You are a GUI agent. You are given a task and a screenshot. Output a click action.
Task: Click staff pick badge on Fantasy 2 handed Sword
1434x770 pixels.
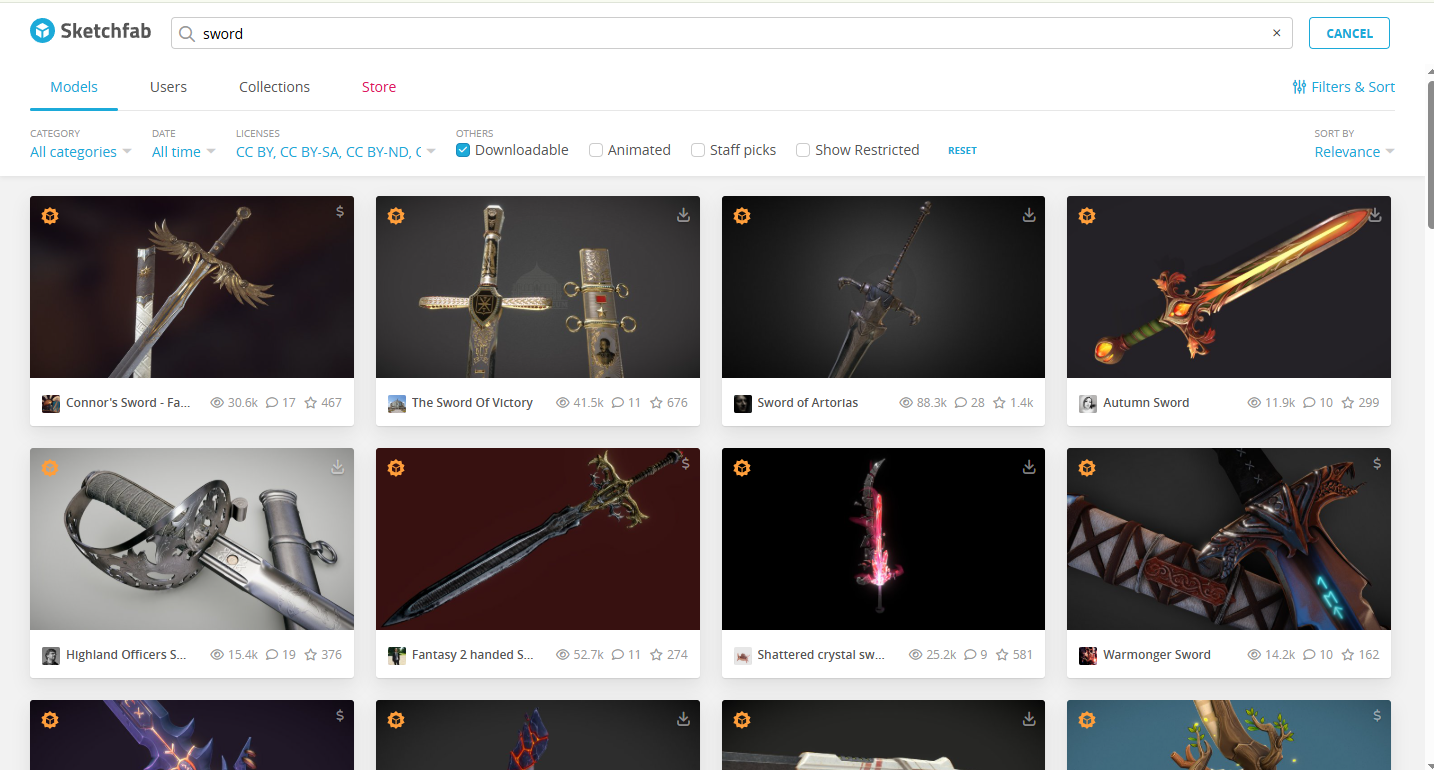396,467
